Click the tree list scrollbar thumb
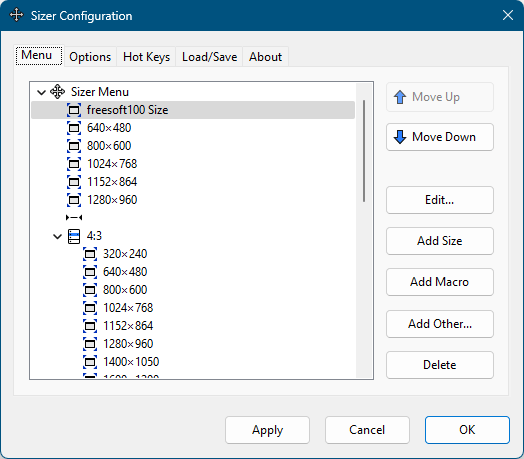The image size is (524, 459). tap(364, 151)
